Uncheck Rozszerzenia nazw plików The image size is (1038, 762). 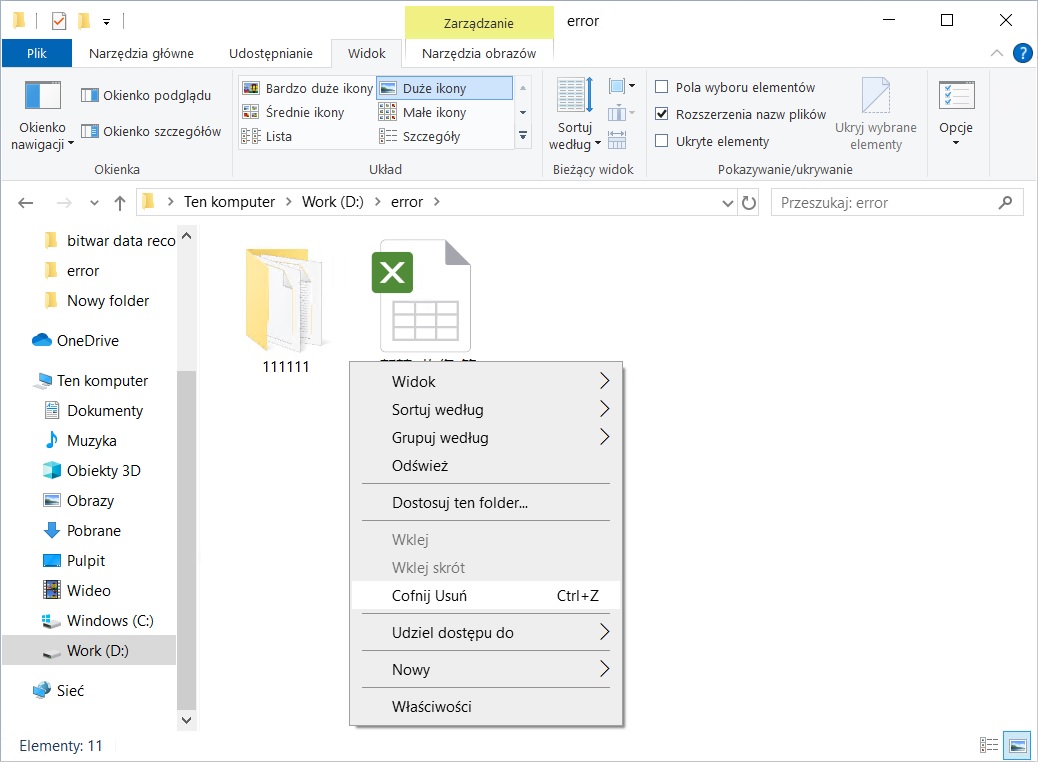[x=661, y=114]
